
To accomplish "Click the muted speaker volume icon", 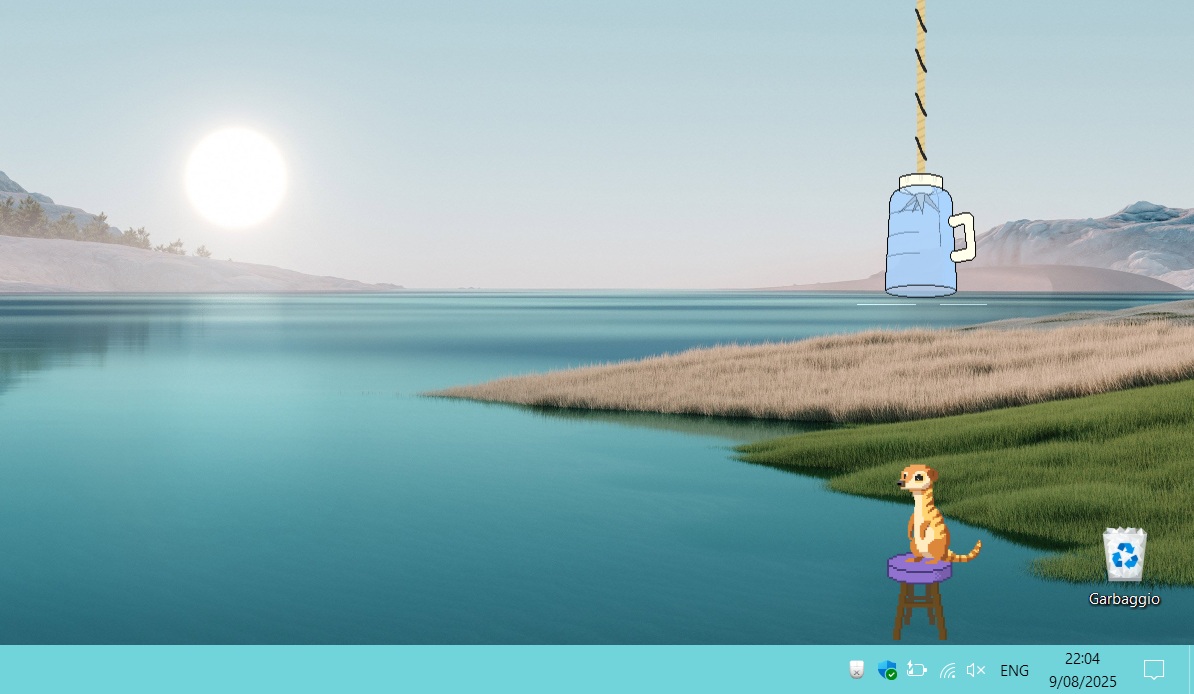I will click(x=976, y=670).
